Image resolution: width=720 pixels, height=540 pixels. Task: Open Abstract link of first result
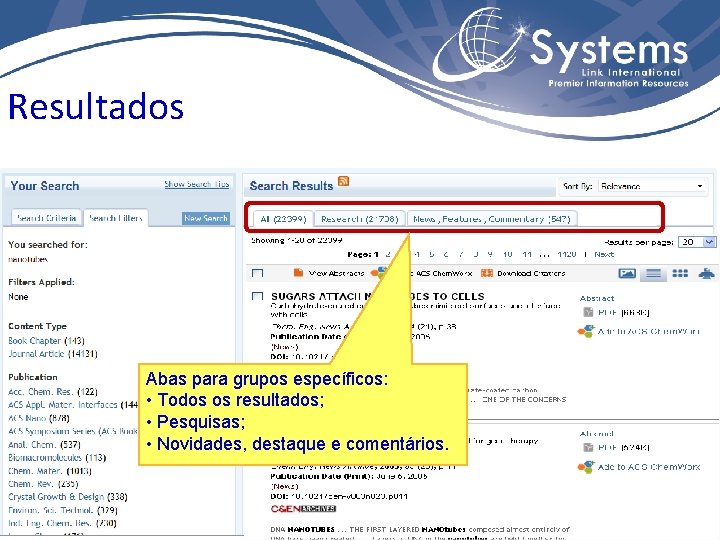(x=597, y=298)
